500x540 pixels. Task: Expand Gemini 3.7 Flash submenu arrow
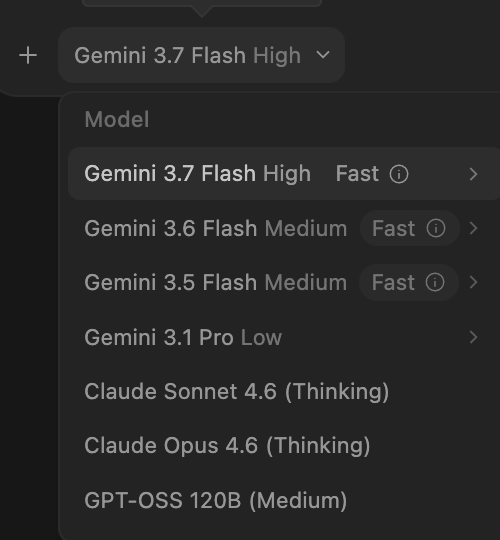pyautogui.click(x=473, y=174)
